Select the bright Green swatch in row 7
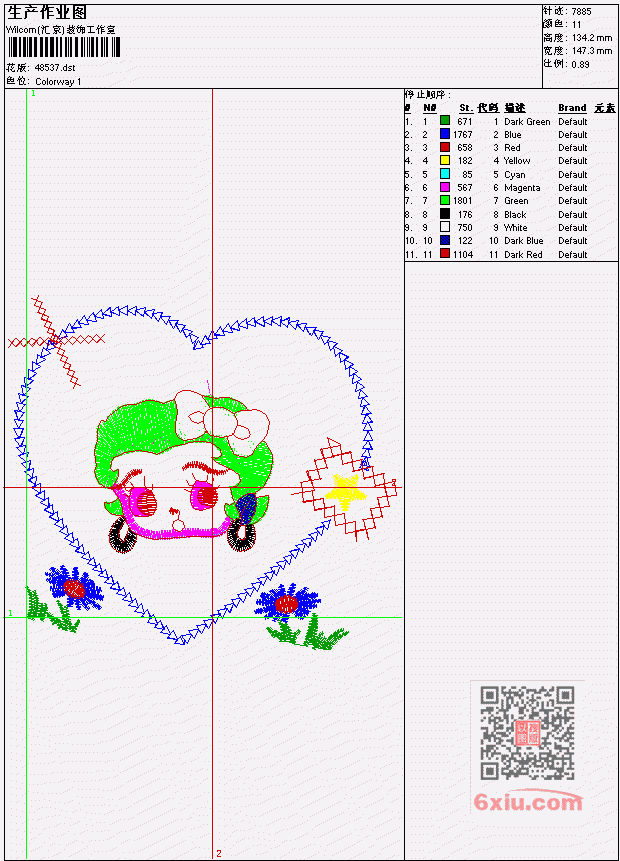The image size is (620, 861). point(445,200)
